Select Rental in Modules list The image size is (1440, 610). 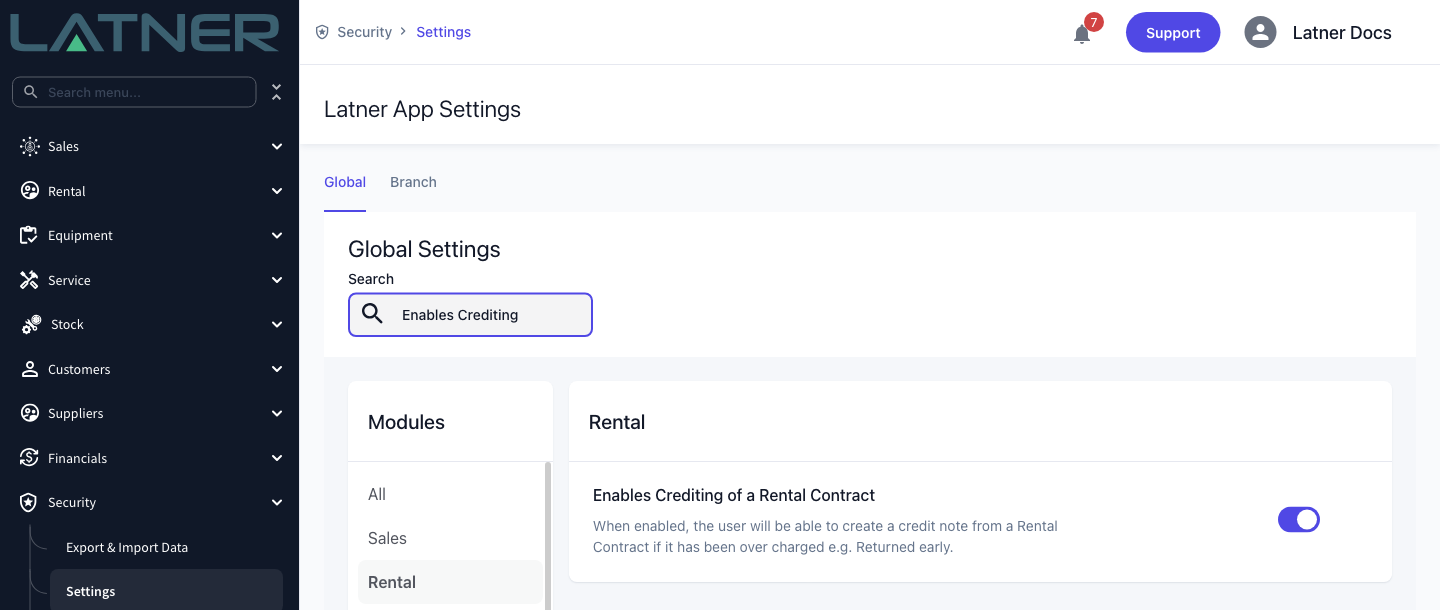(x=450, y=582)
